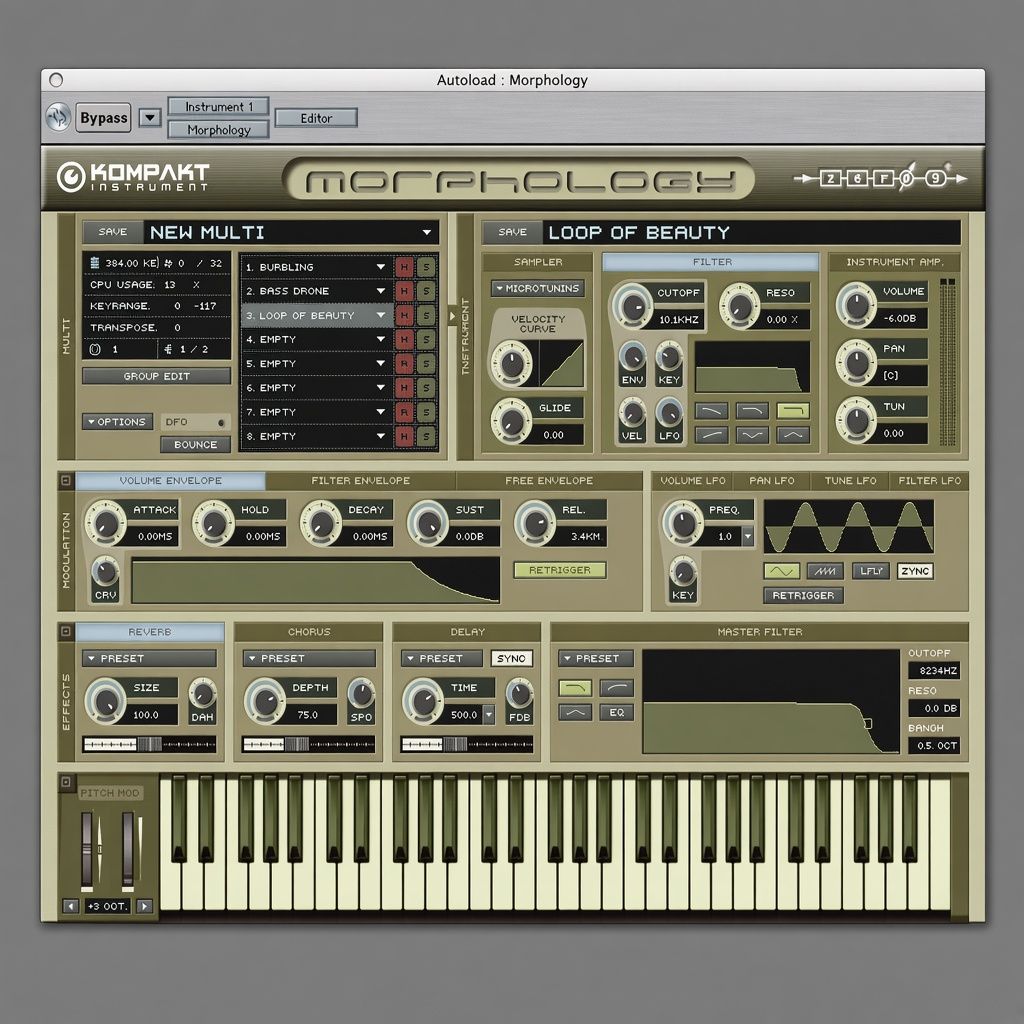Click the round power icon beside Bypass
The image size is (1024, 1024).
click(58, 118)
